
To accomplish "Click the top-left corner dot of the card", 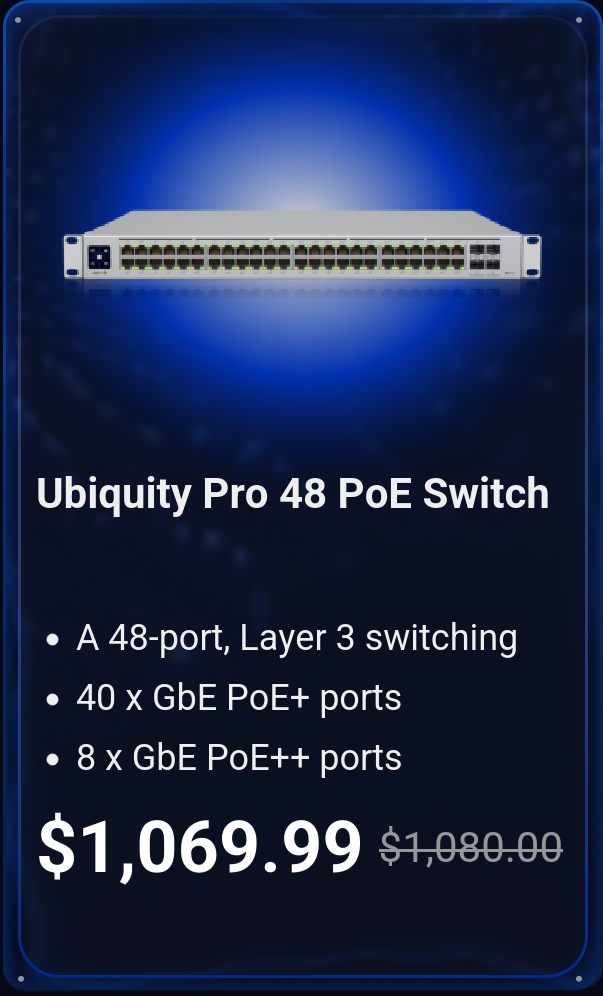I will pos(18,20).
